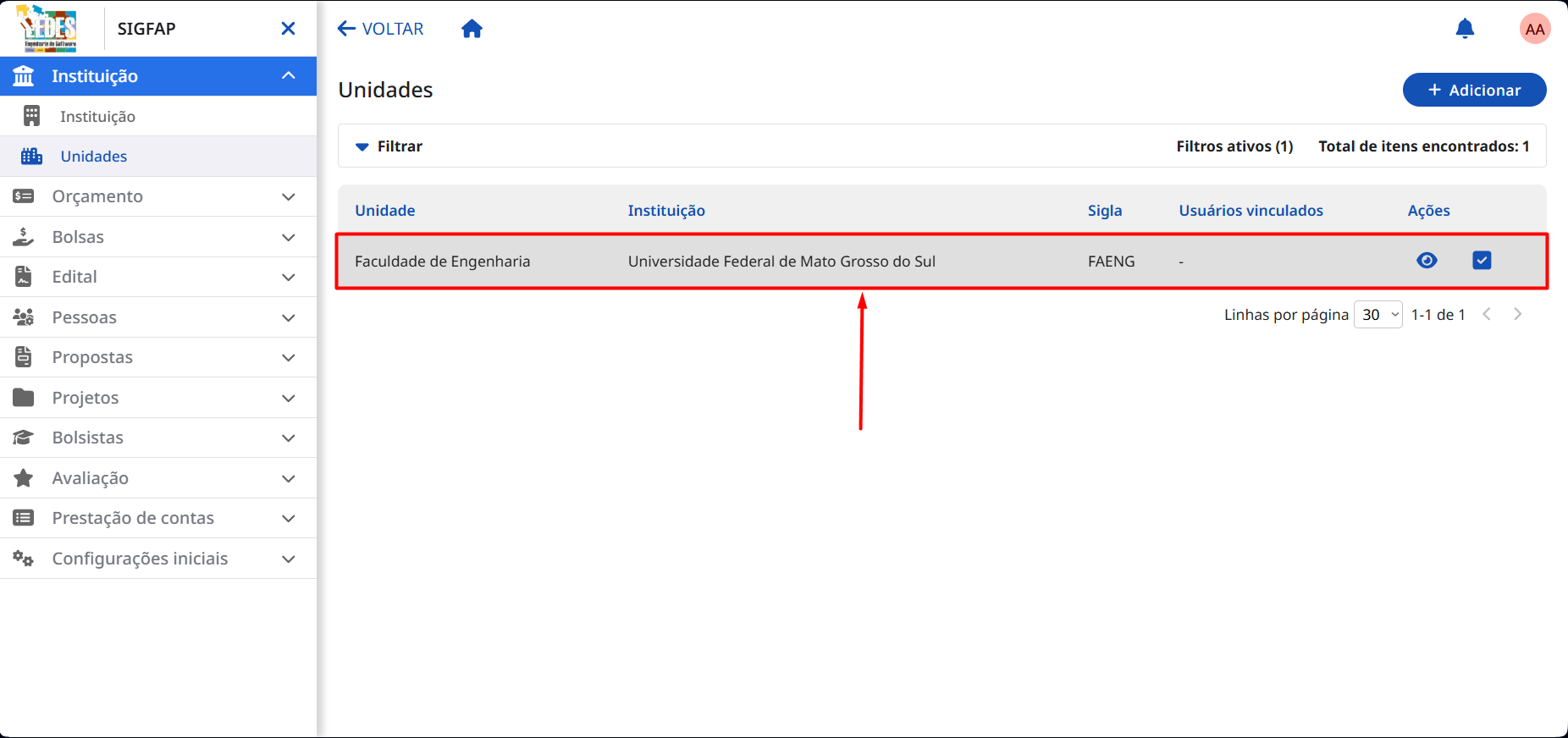The image size is (1568, 738).
Task: Open the Linhas por página dropdown
Action: click(x=1378, y=315)
